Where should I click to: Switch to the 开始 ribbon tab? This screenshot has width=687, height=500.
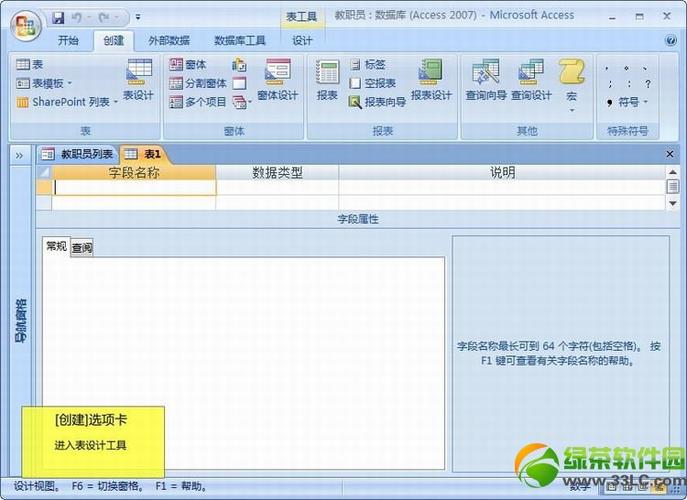point(68,41)
